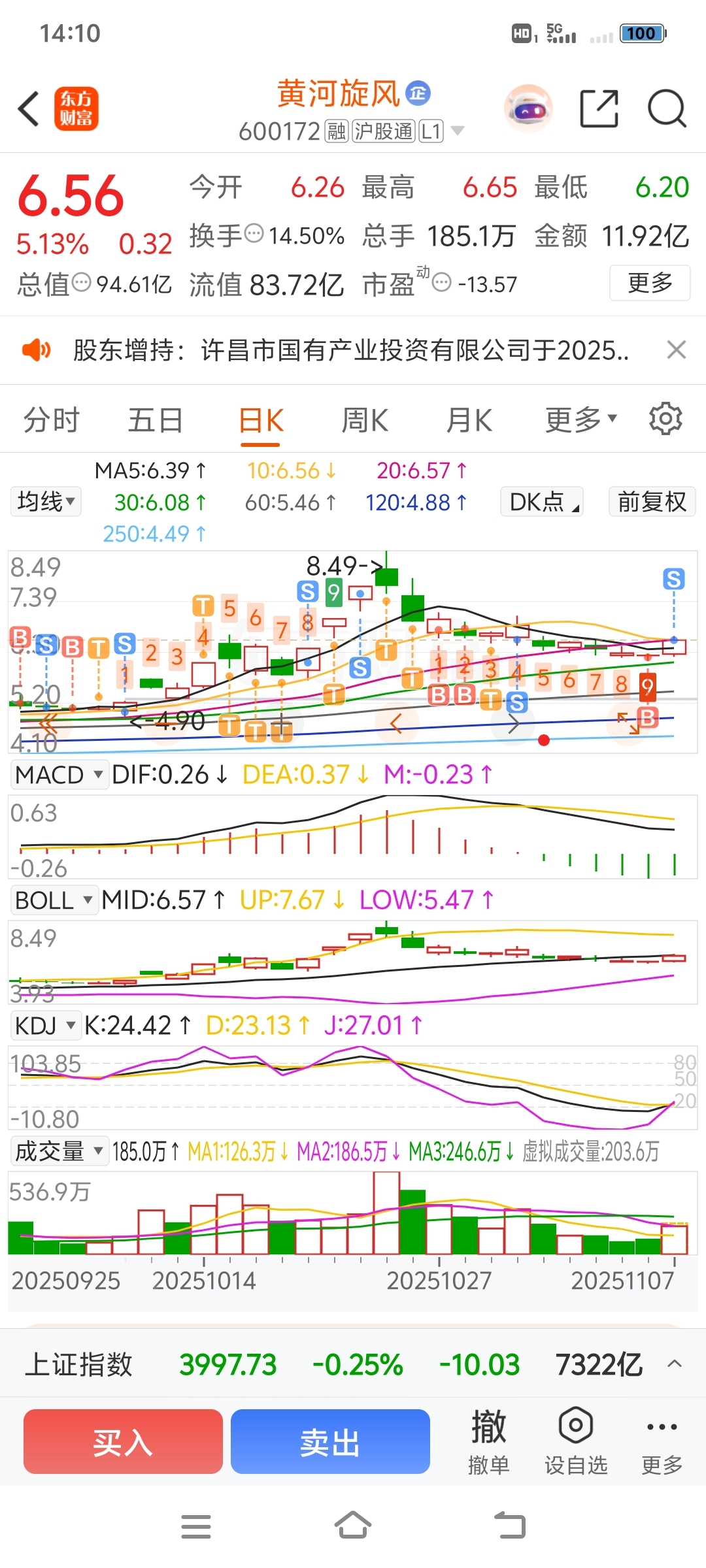Open the 东方财富 logo
This screenshot has height=1568, width=706.
pyautogui.click(x=76, y=108)
